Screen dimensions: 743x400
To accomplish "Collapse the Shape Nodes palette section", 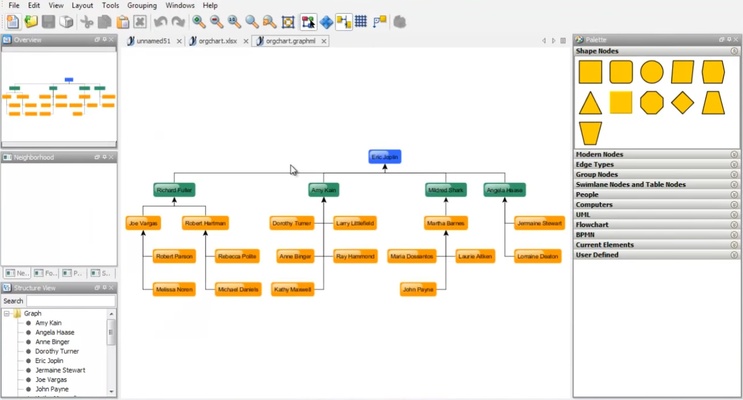I will pos(734,51).
